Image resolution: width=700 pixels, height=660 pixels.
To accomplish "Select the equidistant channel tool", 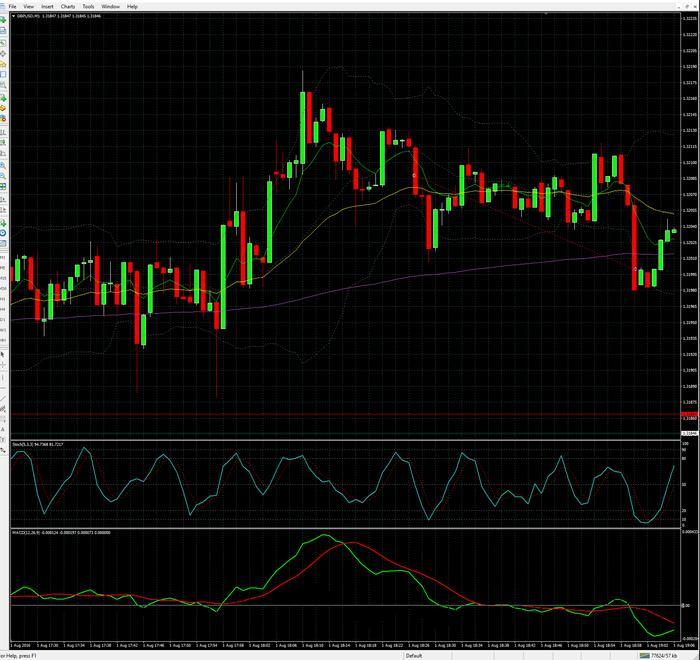I will click(3, 409).
